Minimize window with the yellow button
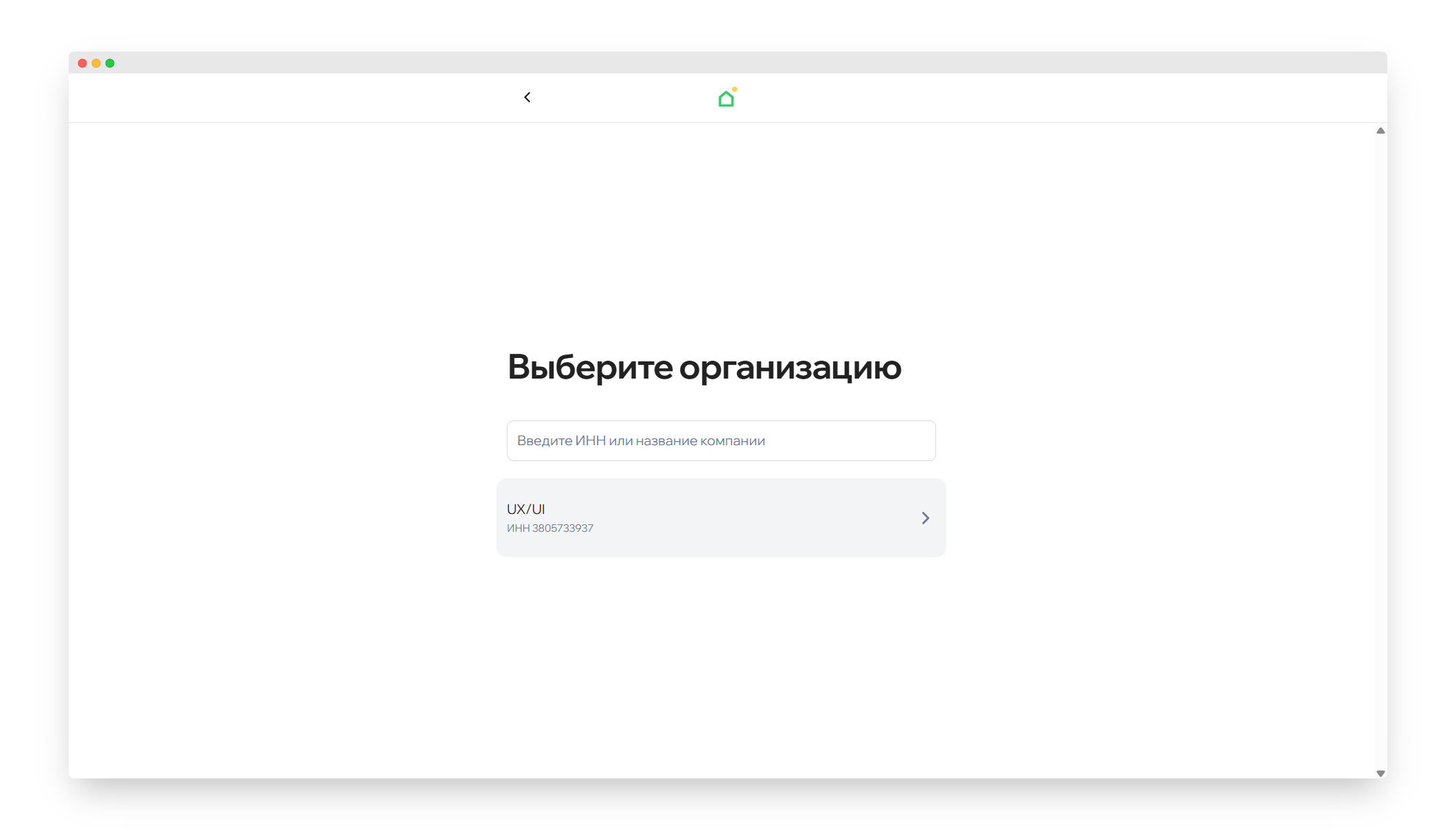Image resolution: width=1456 pixels, height=830 pixels. coord(96,63)
